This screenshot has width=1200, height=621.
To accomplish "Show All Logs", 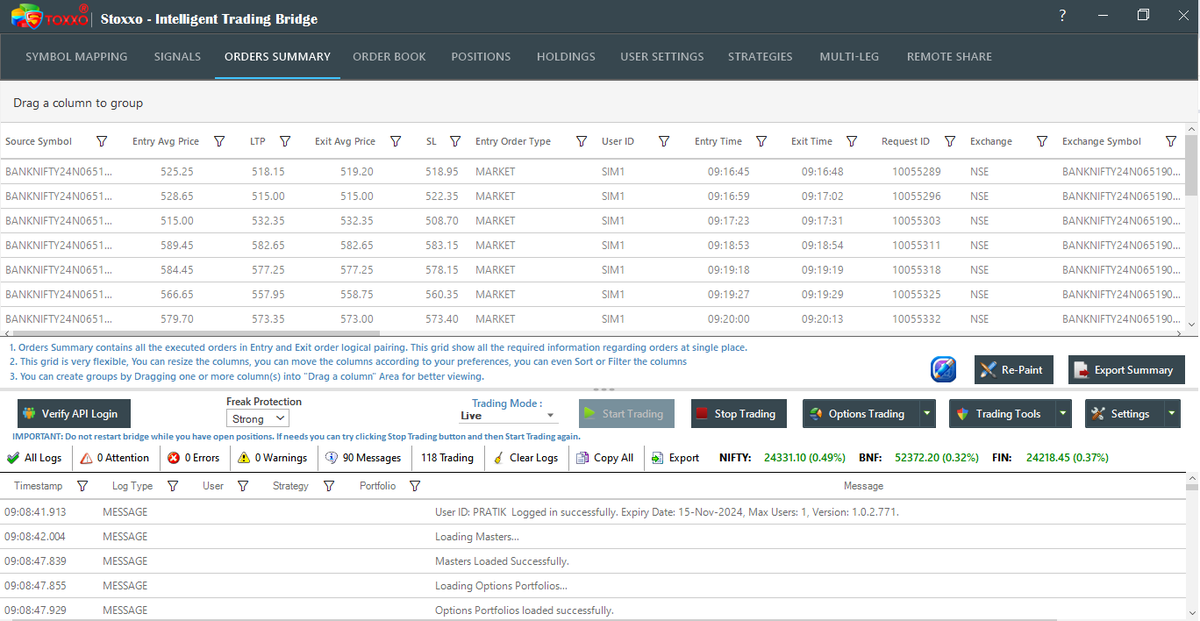I will (x=34, y=458).
